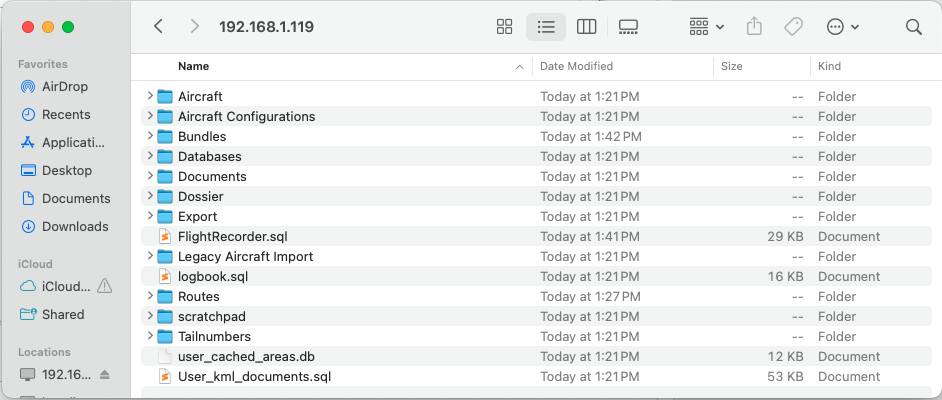This screenshot has height=400, width=942.
Task: Open Documents in the sidebar
Action: [65, 198]
